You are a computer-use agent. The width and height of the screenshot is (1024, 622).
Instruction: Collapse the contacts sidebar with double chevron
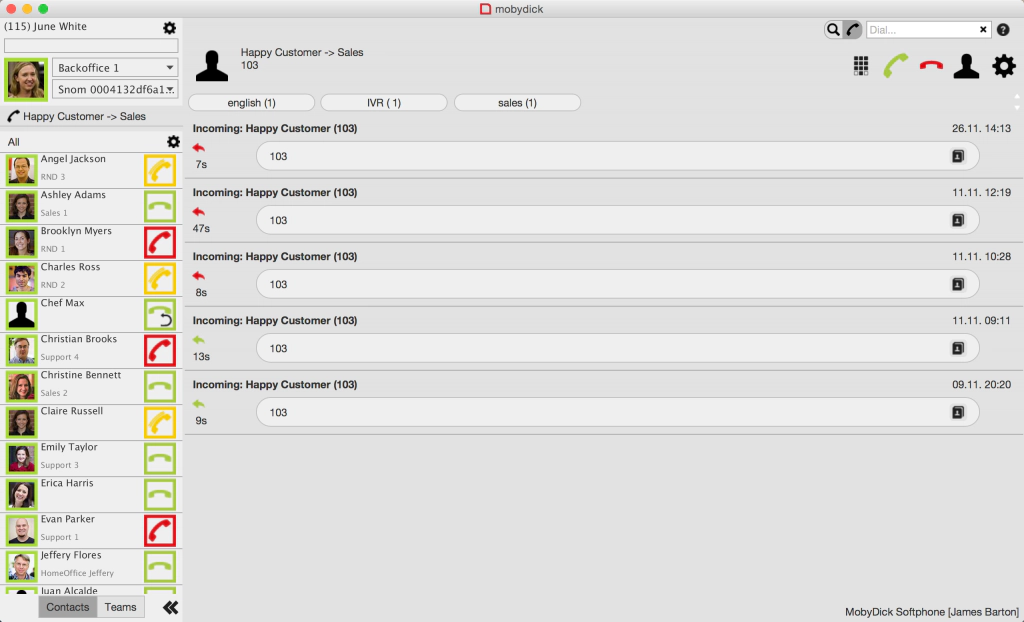pyautogui.click(x=170, y=607)
